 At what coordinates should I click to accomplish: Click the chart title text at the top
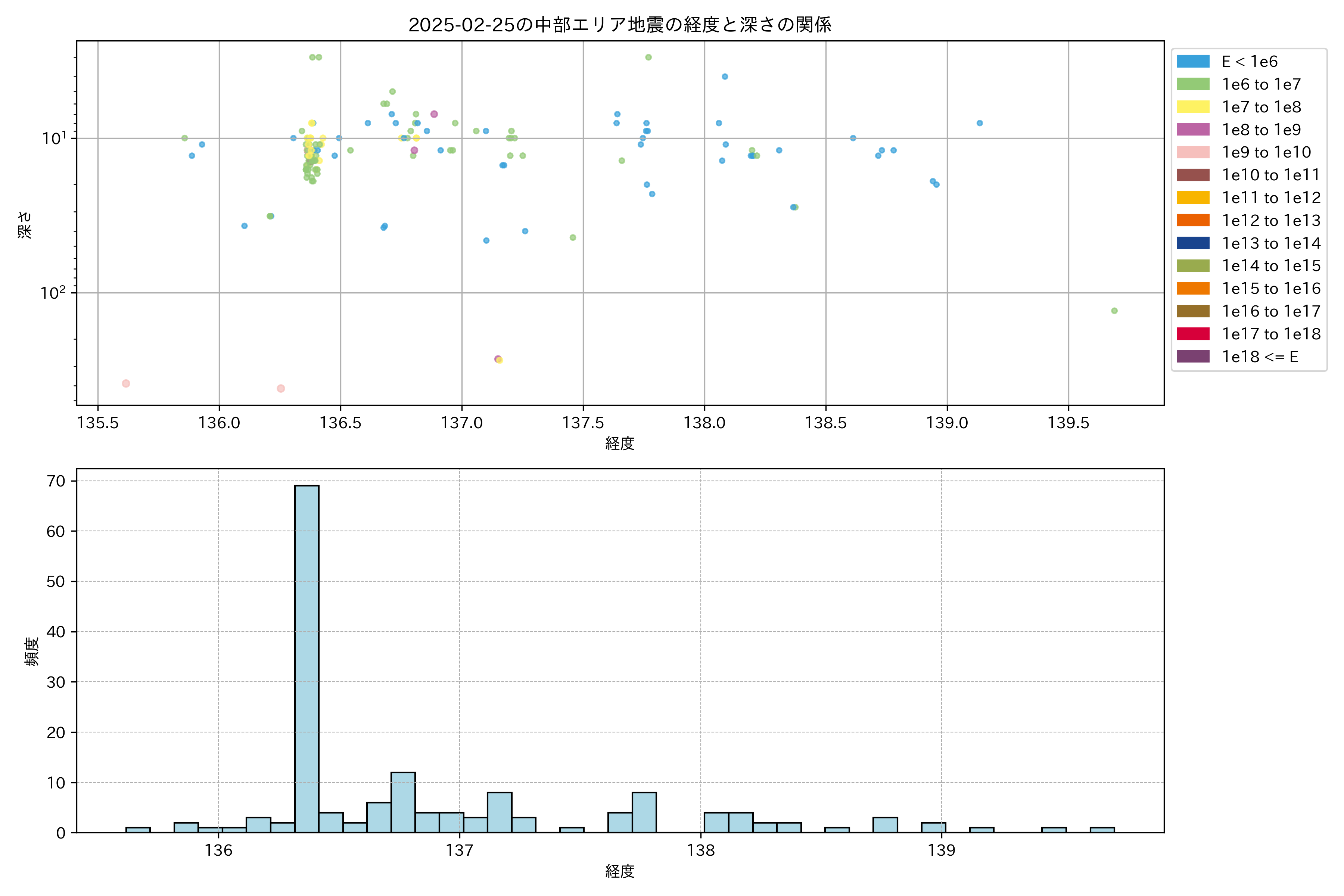pyautogui.click(x=619, y=25)
